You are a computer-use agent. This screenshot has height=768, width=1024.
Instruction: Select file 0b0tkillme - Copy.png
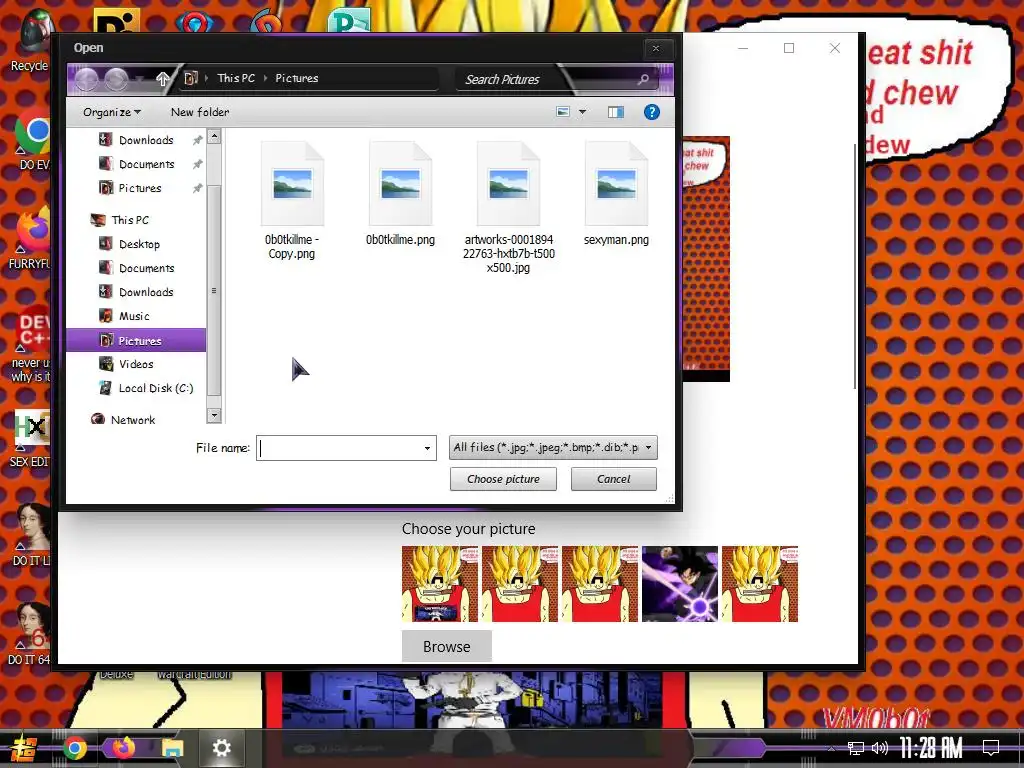pos(292,201)
